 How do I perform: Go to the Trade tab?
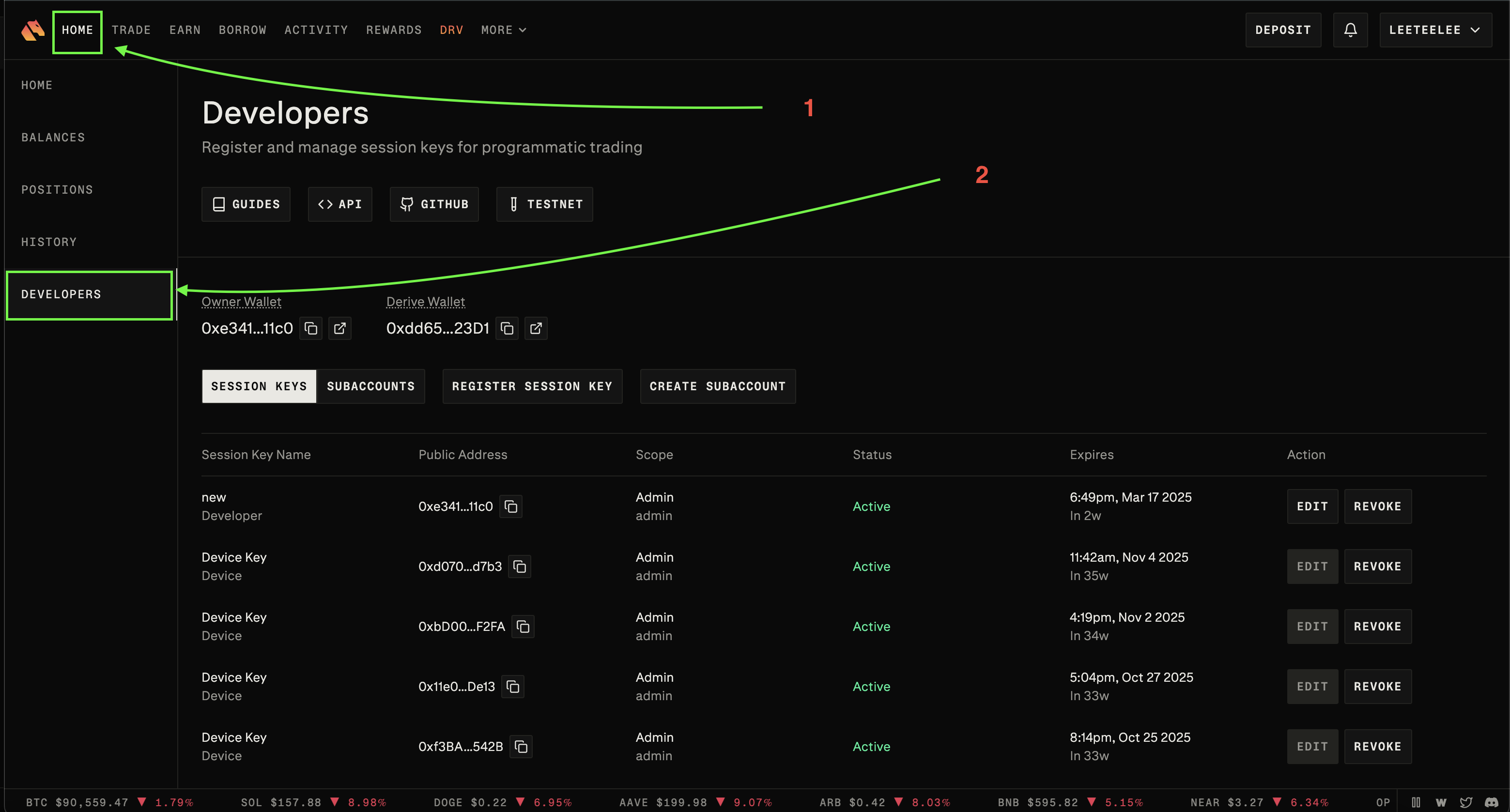click(131, 30)
